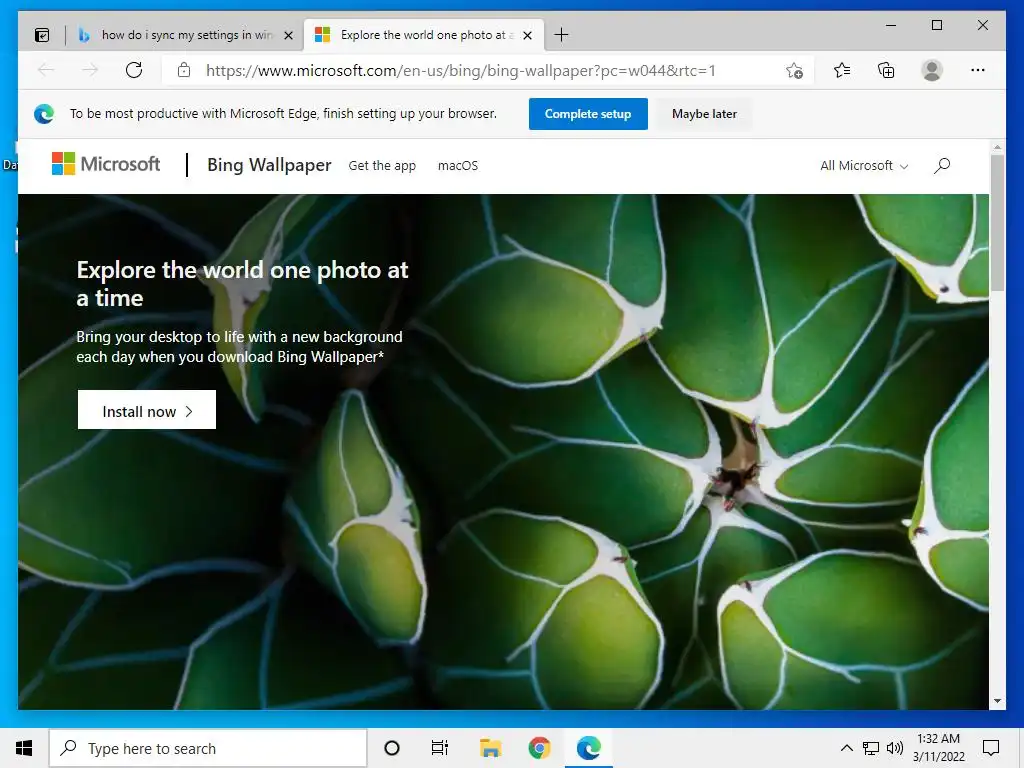
Task: Open a new tab with plus button
Action: point(561,35)
